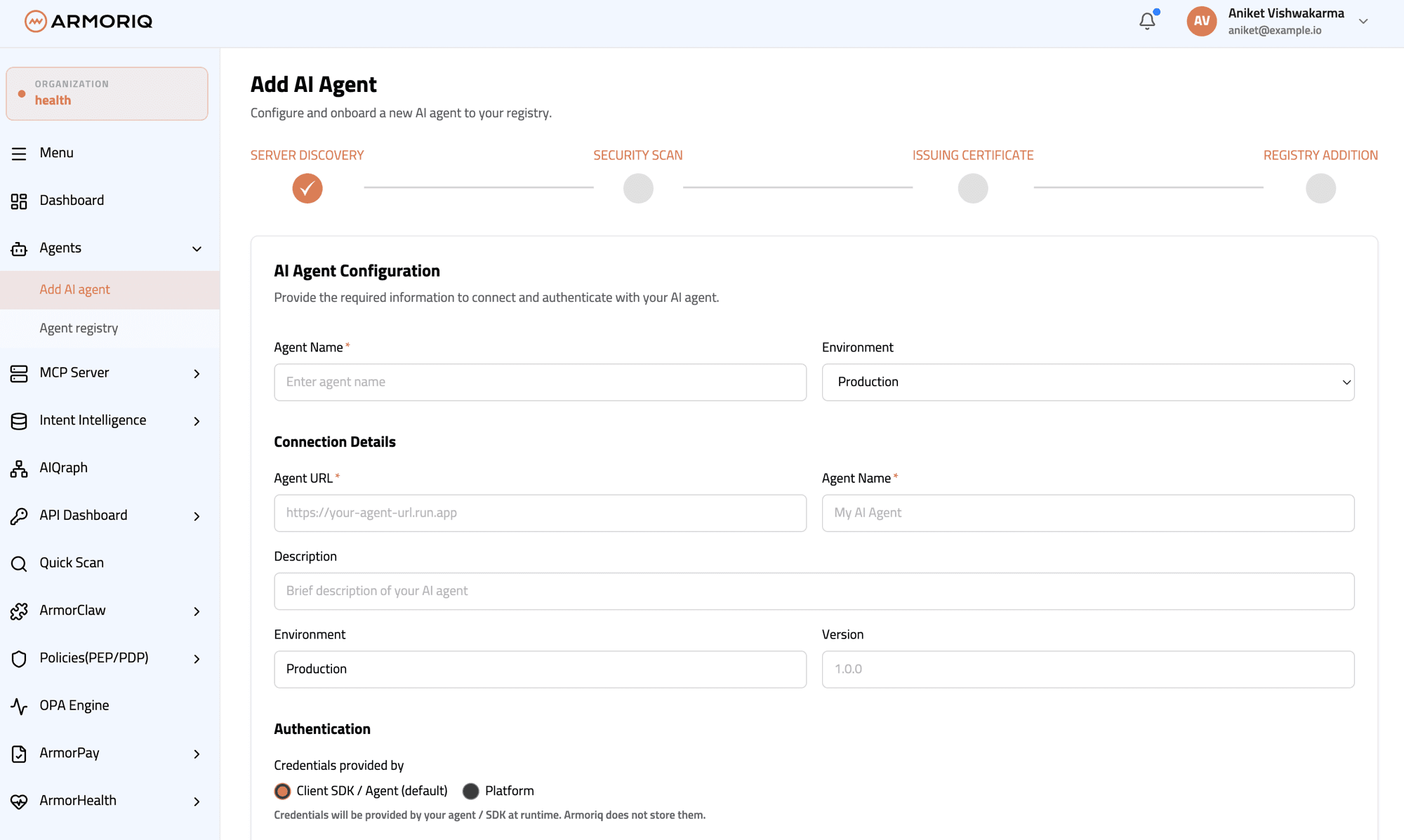
Task: Click the SERVER DISCOVERY step label
Action: 307,155
